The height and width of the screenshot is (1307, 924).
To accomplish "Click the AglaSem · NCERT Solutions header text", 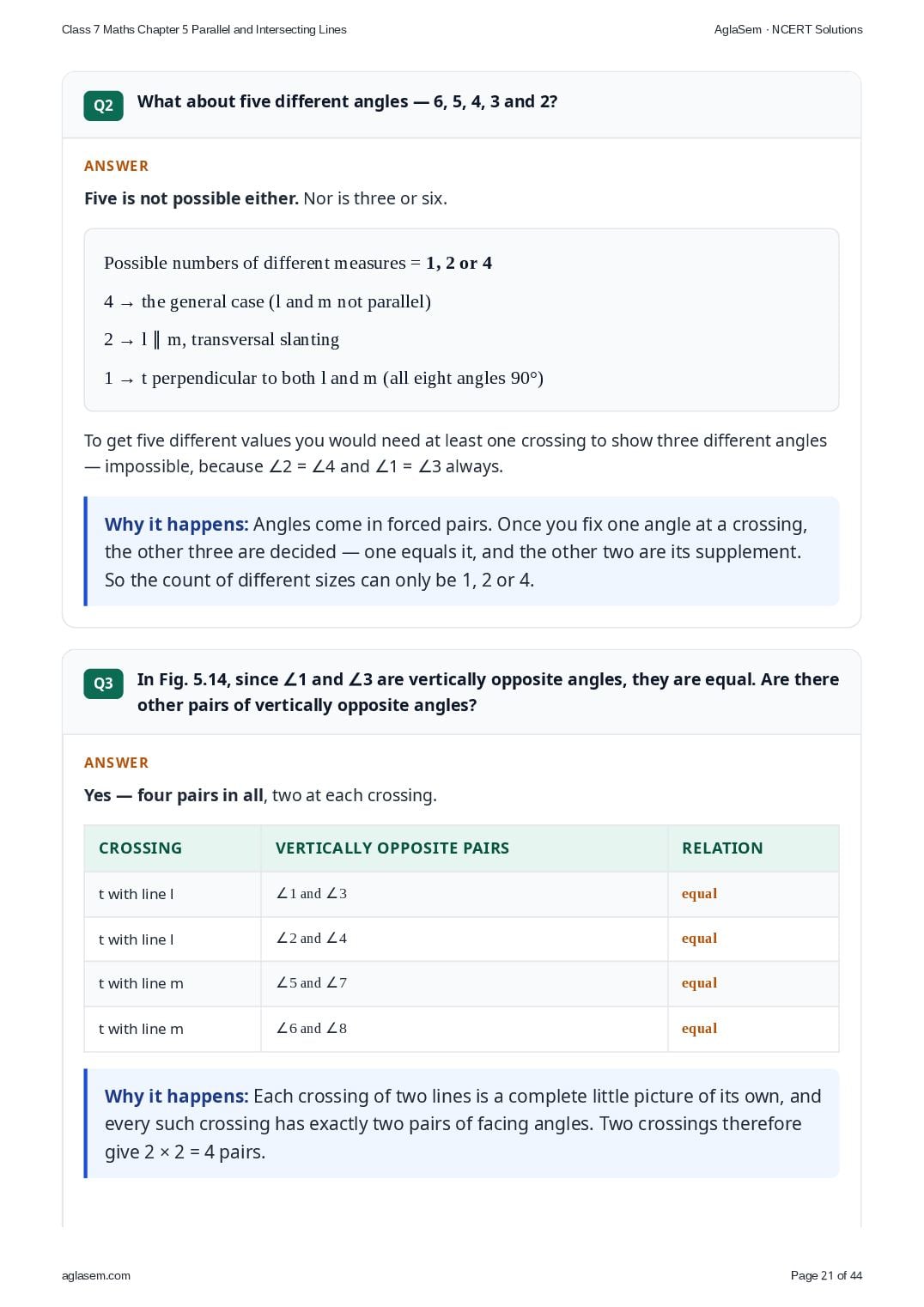I will click(x=788, y=29).
